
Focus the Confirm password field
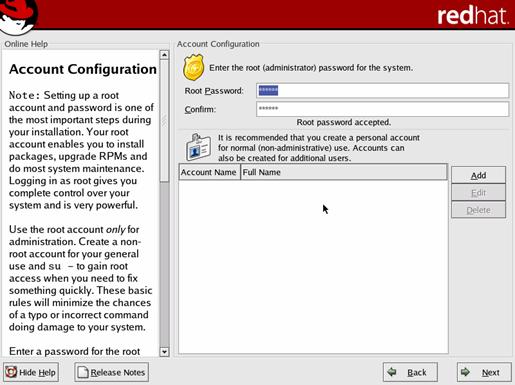[382, 109]
